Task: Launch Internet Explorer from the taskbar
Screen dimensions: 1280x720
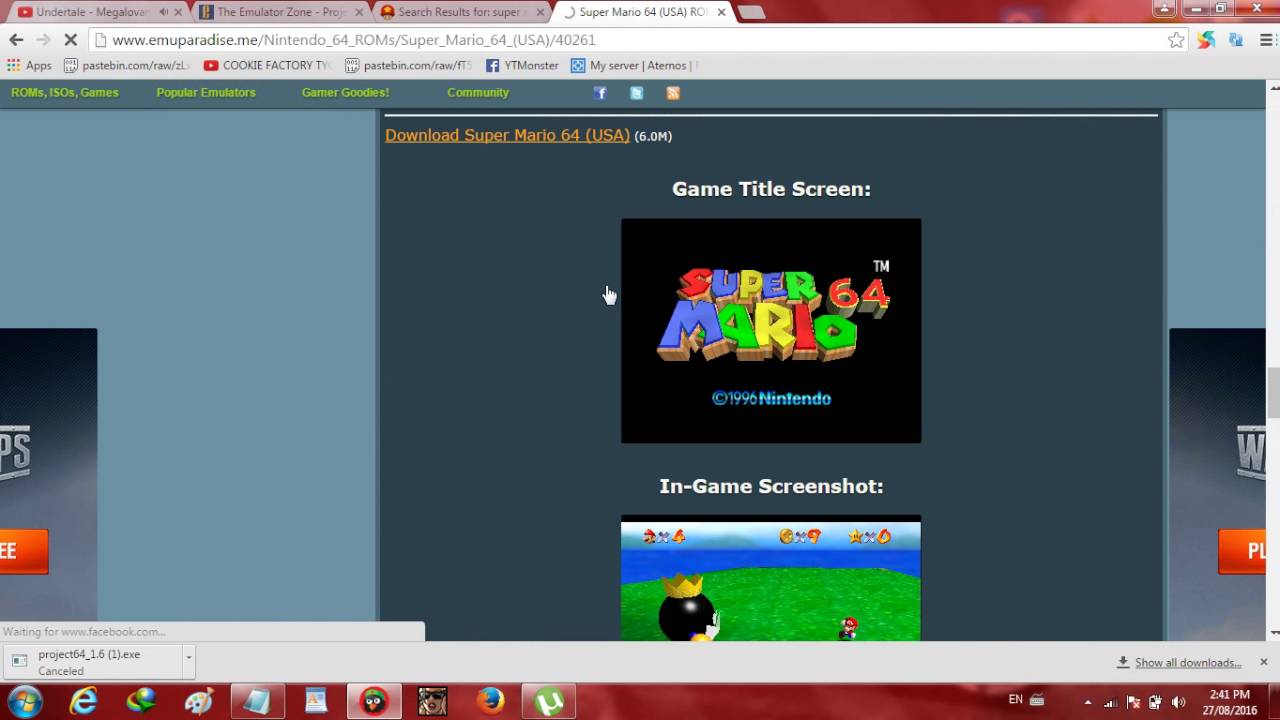Action: 83,701
